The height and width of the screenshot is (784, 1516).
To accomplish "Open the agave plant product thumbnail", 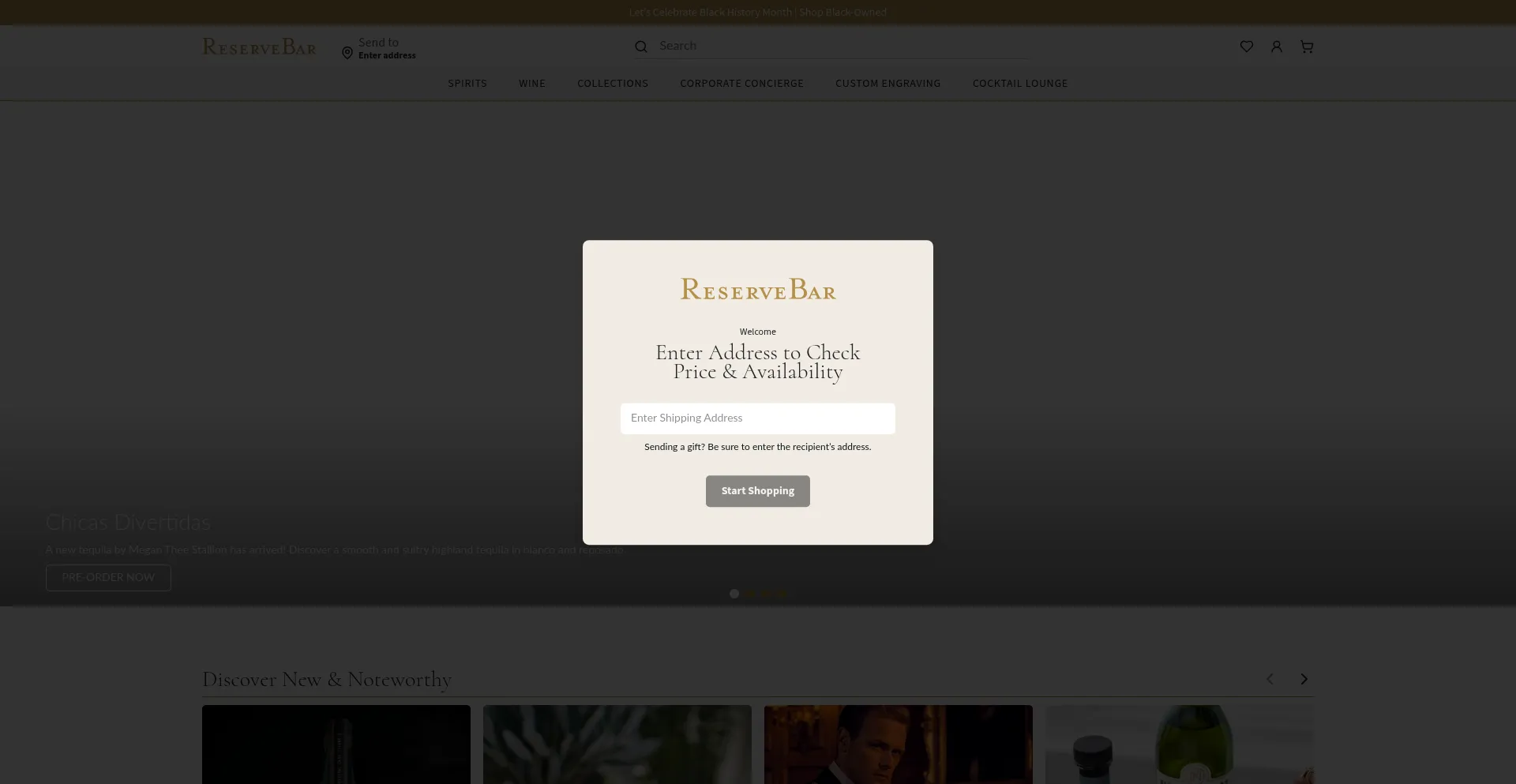I will click(x=617, y=745).
